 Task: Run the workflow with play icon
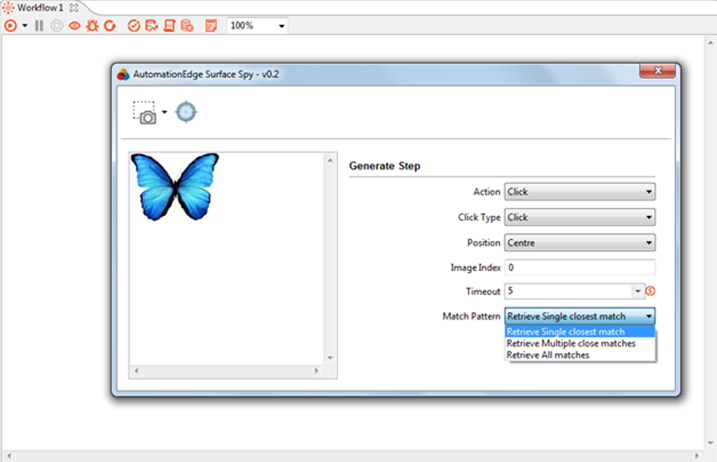click(x=11, y=26)
